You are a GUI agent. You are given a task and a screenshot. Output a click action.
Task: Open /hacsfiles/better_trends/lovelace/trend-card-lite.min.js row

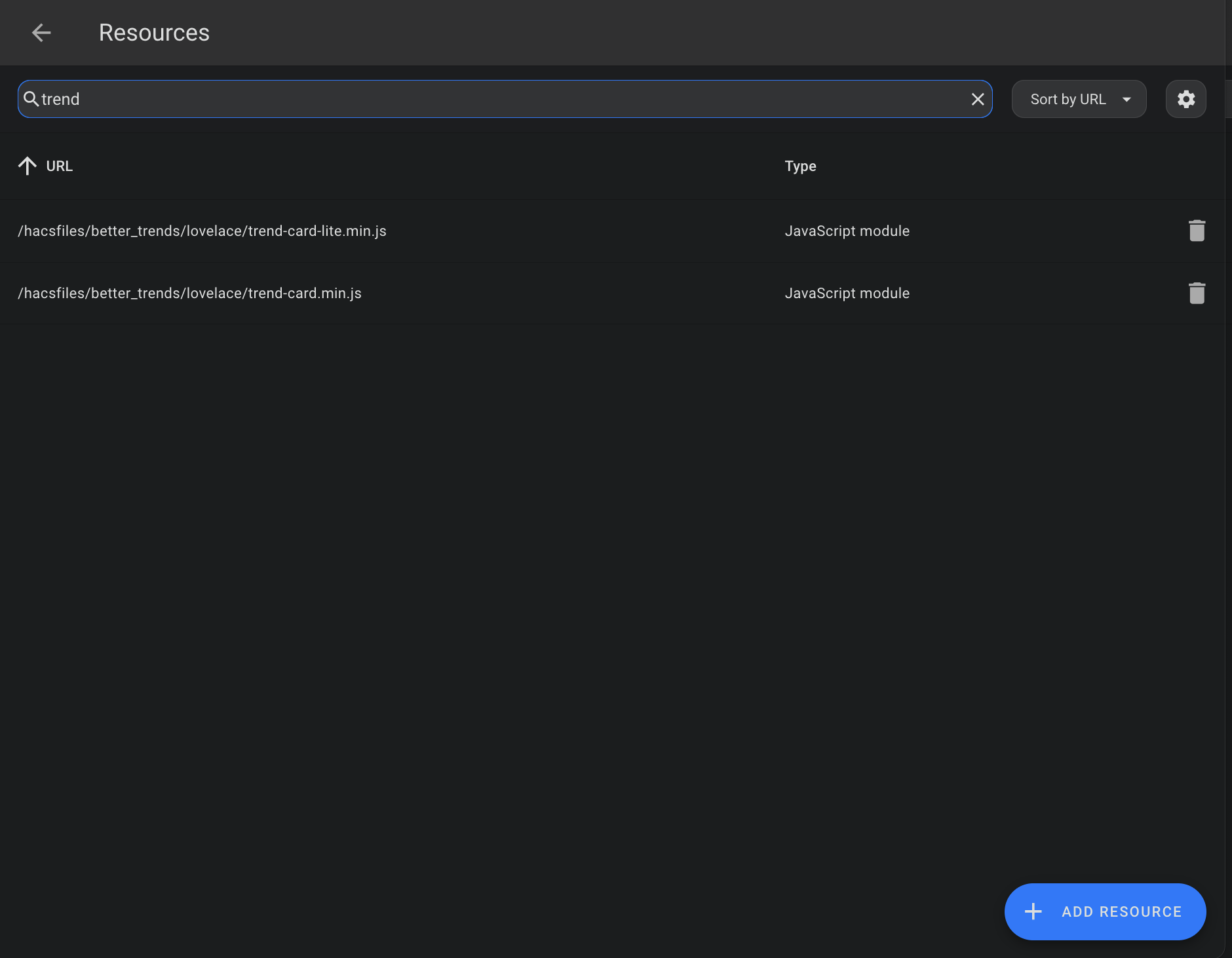click(612, 231)
